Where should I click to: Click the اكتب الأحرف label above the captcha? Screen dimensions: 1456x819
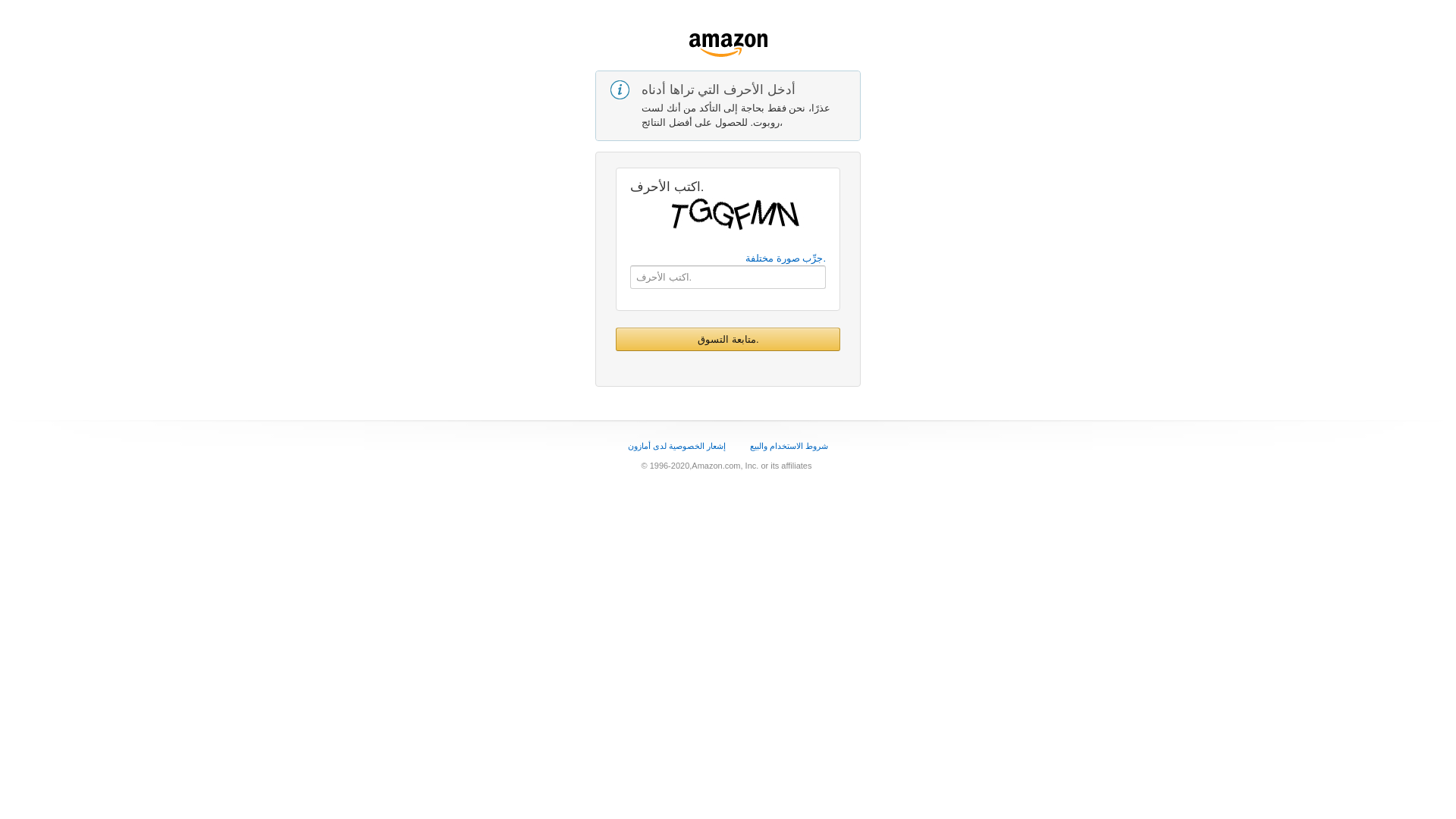(667, 187)
